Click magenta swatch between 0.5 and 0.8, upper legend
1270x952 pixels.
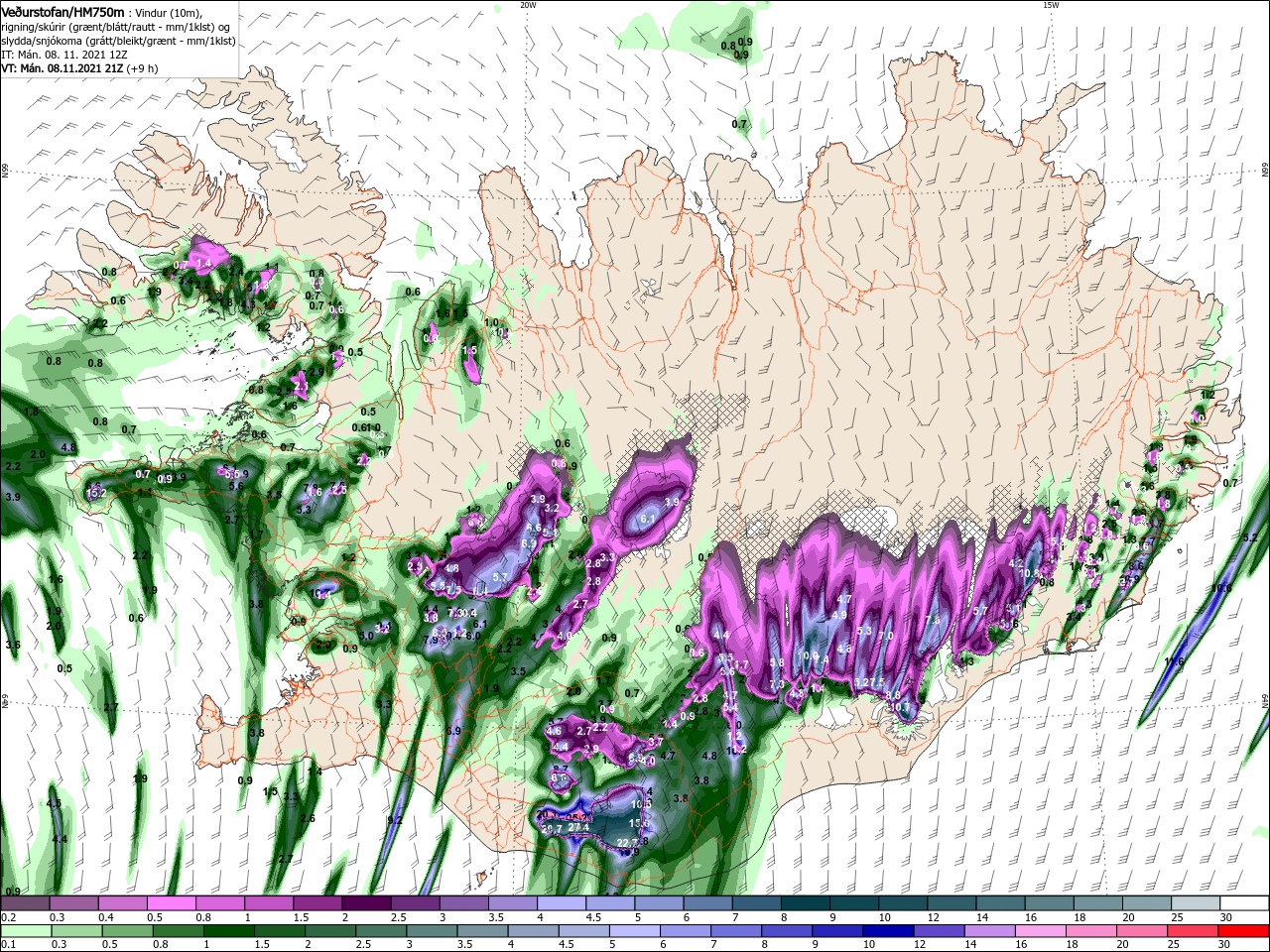pyautogui.click(x=171, y=903)
